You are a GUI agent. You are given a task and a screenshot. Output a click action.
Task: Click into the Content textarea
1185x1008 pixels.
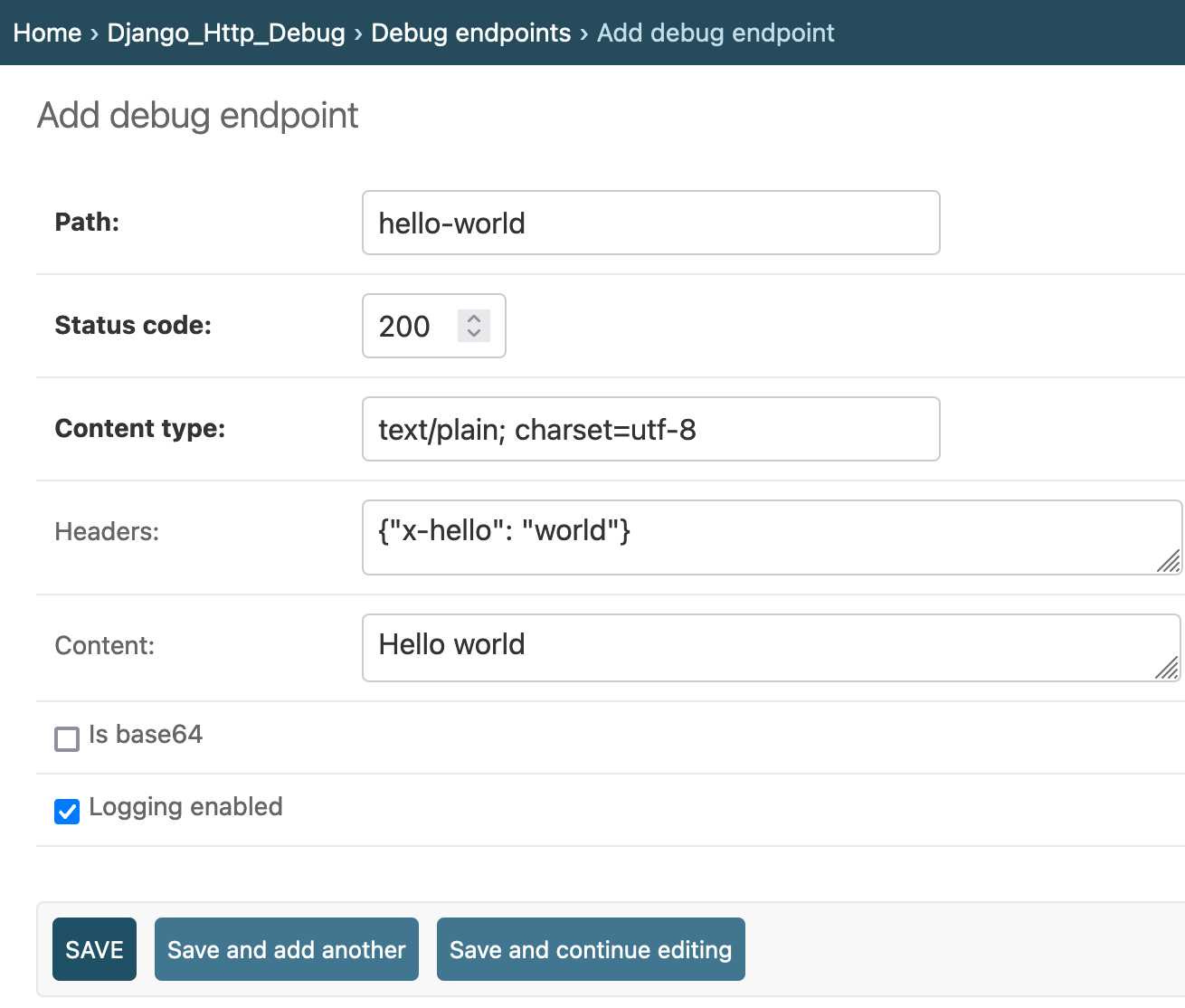(771, 648)
